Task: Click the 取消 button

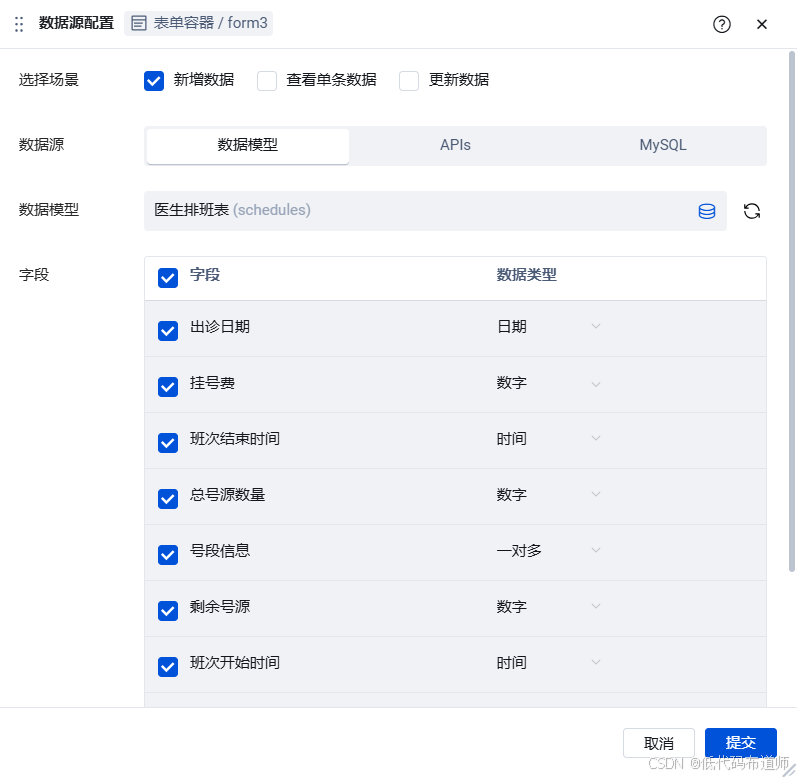Action: click(x=658, y=743)
